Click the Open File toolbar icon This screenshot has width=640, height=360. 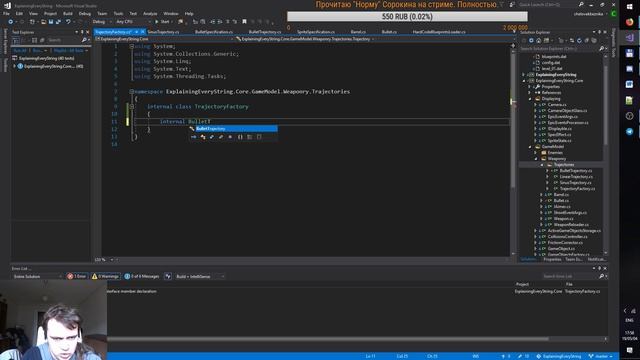pyautogui.click(x=43, y=22)
